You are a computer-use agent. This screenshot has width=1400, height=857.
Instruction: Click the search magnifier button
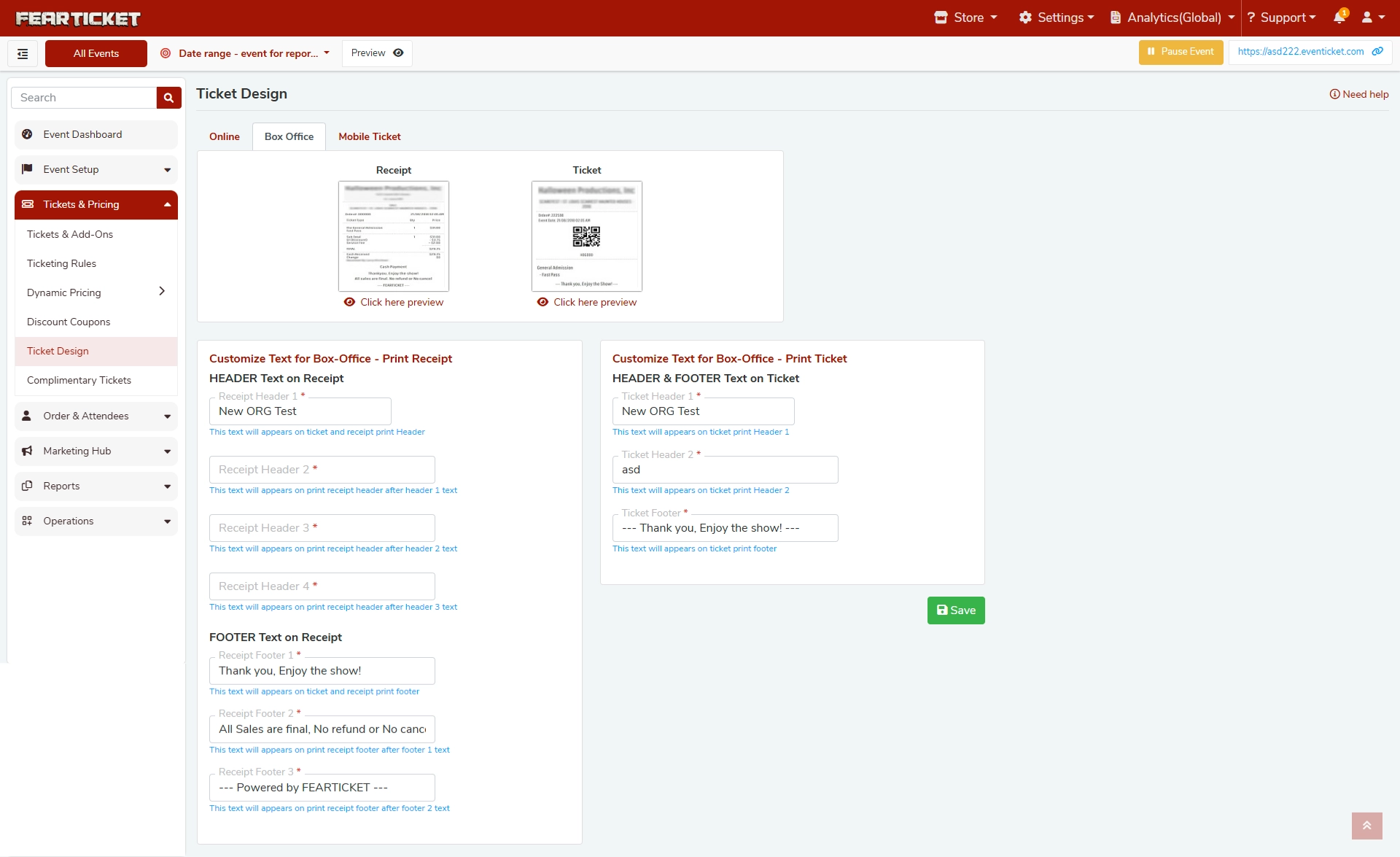tap(168, 98)
